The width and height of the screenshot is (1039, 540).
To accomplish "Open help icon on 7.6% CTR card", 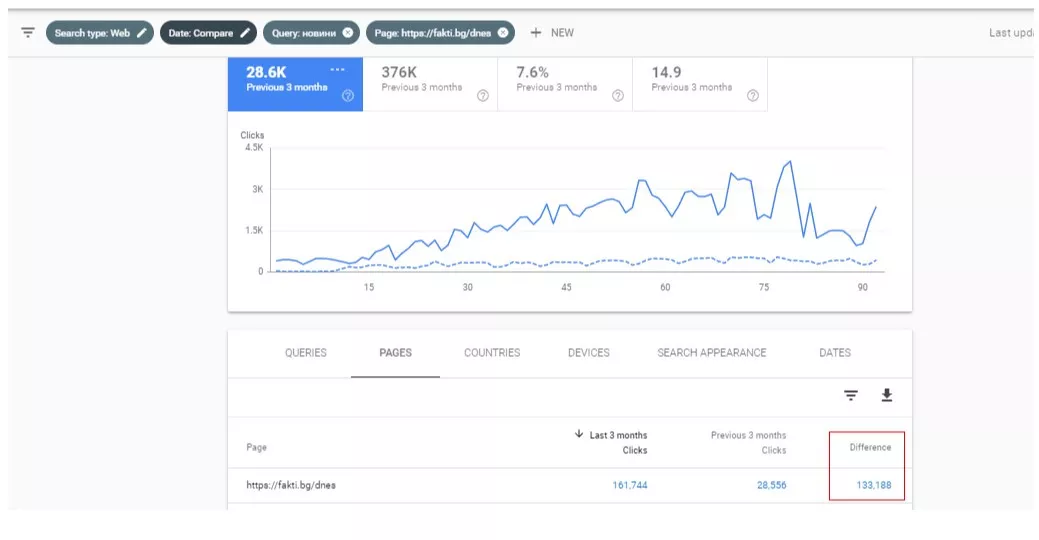I will [x=618, y=96].
